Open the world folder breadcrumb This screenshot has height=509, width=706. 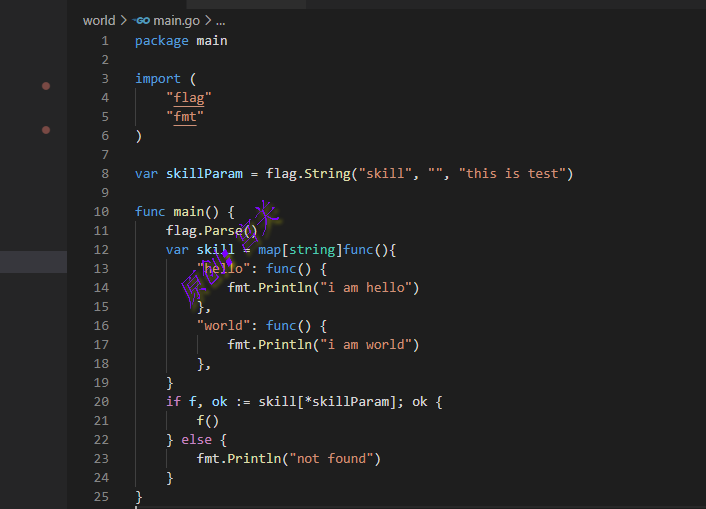point(99,20)
